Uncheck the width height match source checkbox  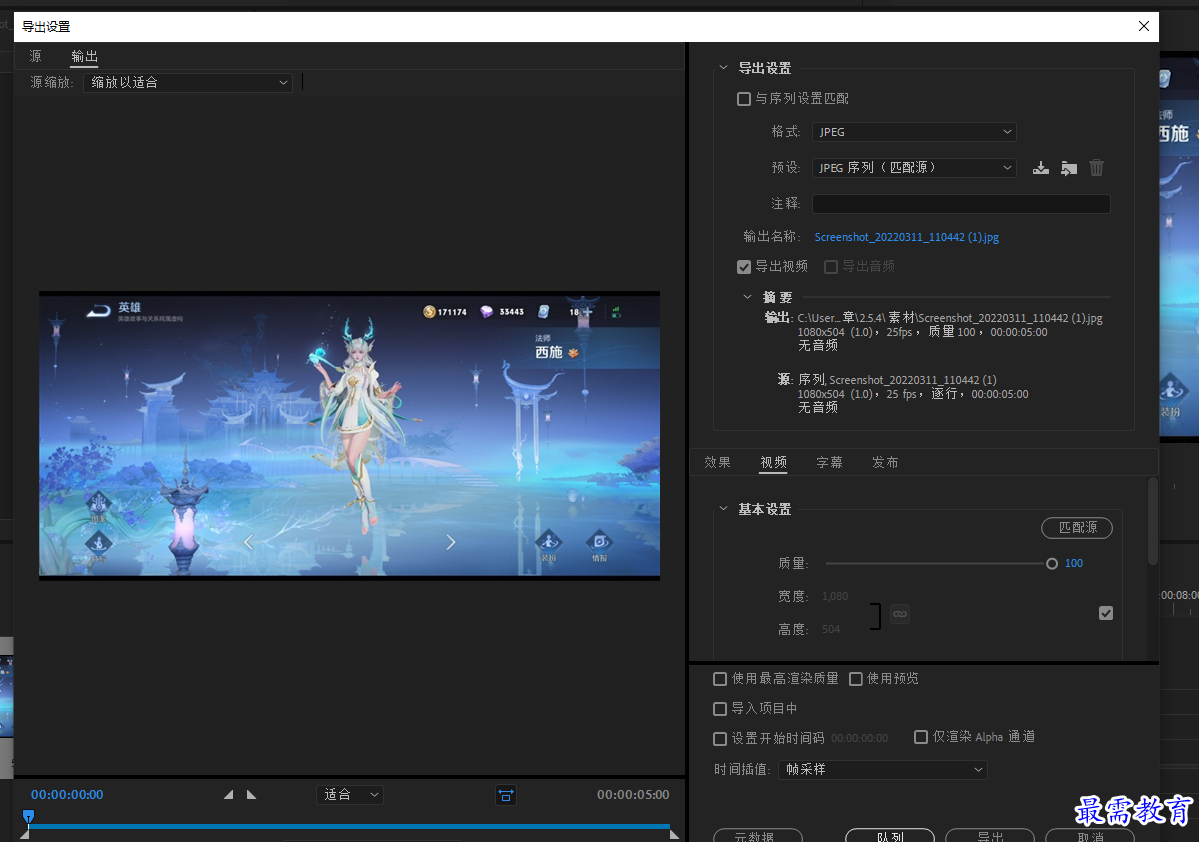pos(1106,613)
